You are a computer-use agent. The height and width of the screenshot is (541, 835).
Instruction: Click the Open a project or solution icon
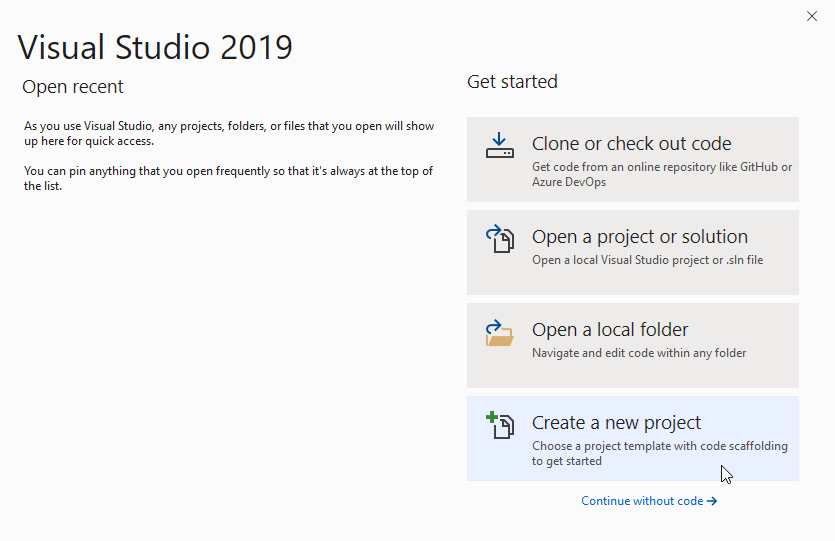[x=500, y=239]
